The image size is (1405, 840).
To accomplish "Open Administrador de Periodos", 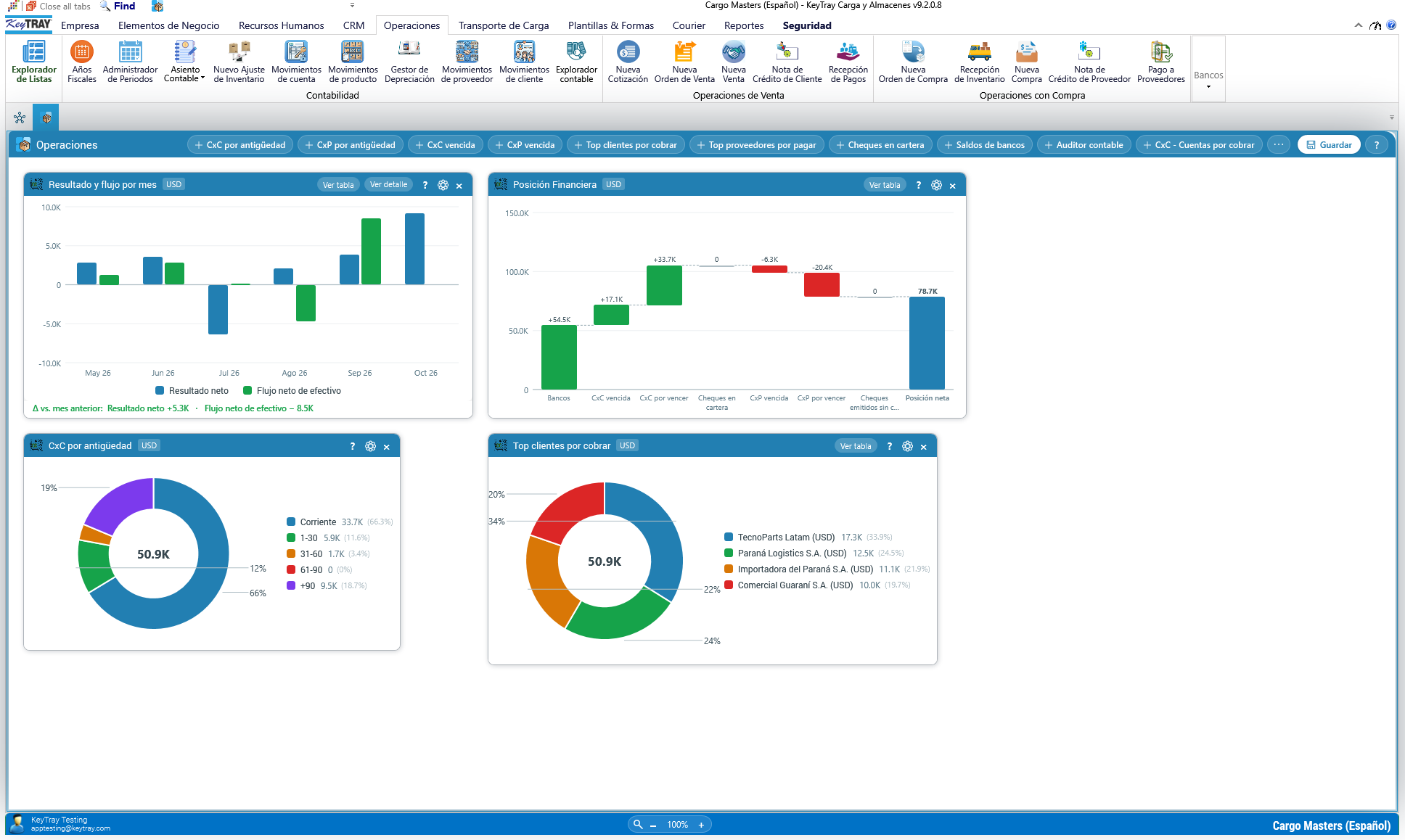I will pos(131,62).
